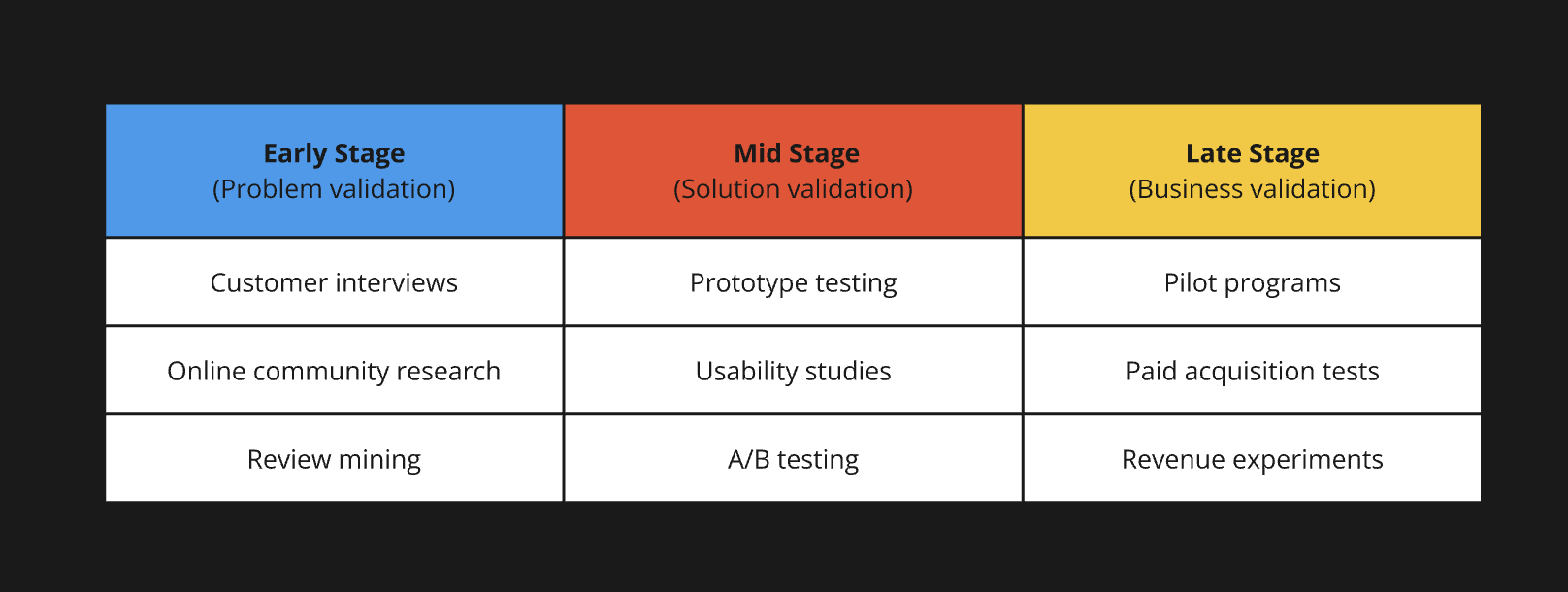This screenshot has width=1568, height=592.
Task: Click the bold Early Stage title
Action: pos(334,153)
